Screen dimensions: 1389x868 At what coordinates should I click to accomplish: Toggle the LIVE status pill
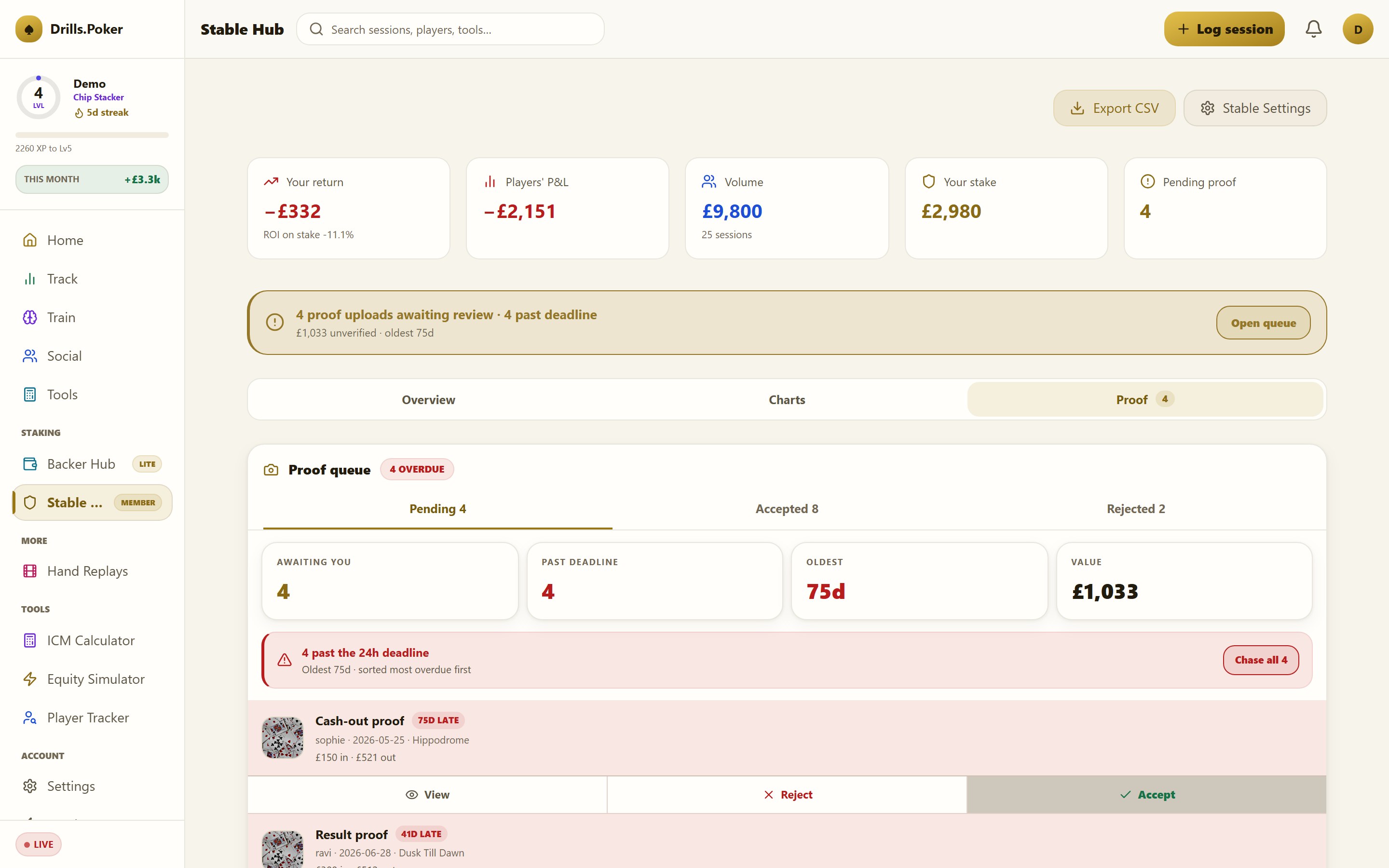pyautogui.click(x=39, y=844)
